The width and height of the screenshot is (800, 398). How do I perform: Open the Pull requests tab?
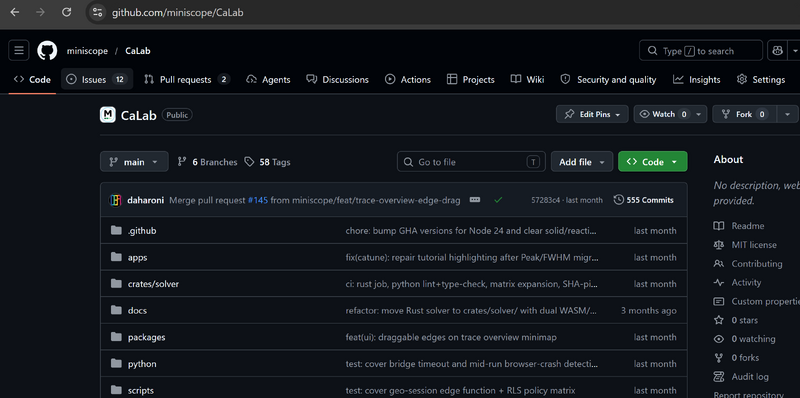point(187,80)
